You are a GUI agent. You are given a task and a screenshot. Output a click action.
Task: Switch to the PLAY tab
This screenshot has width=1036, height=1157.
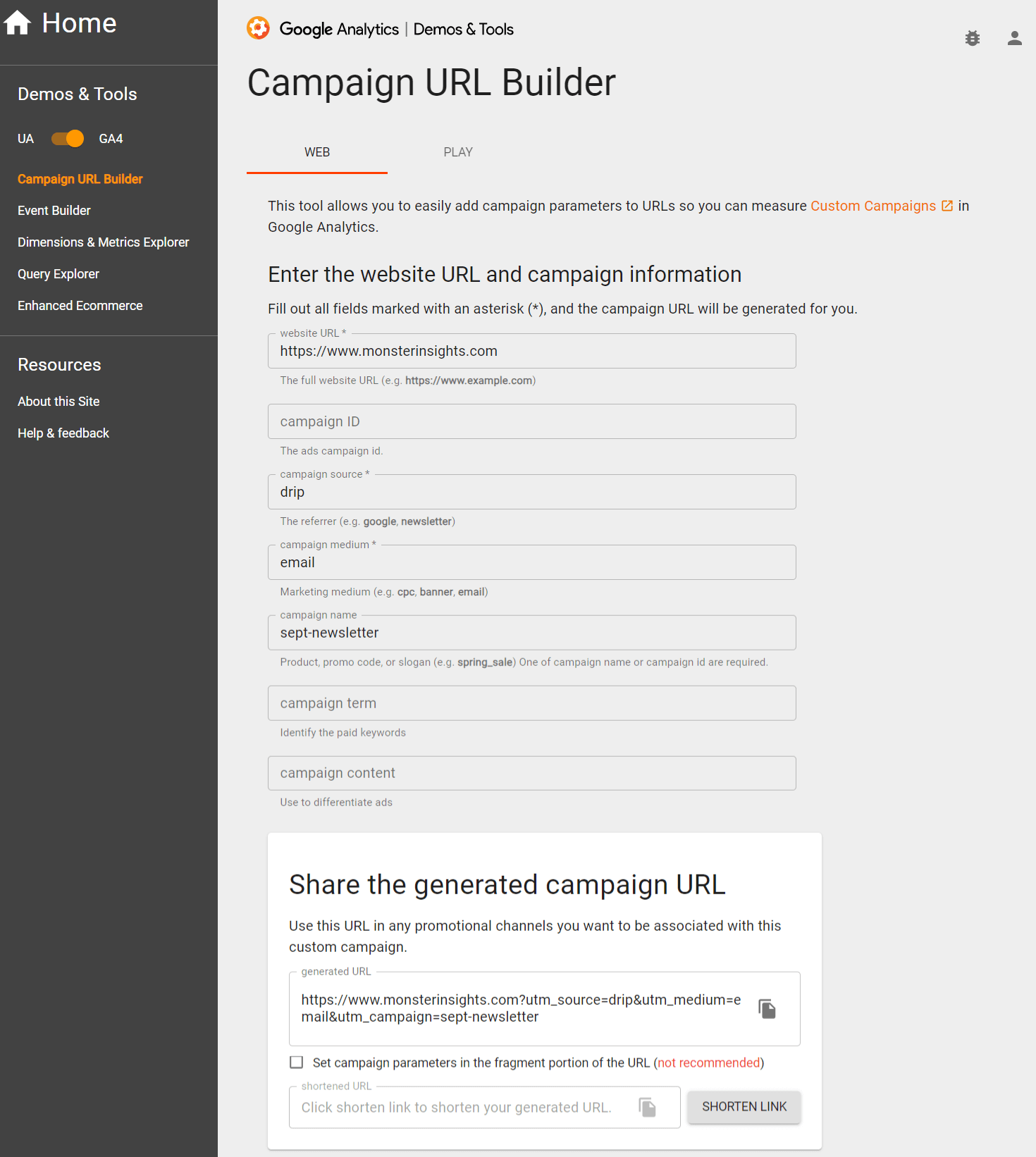457,152
